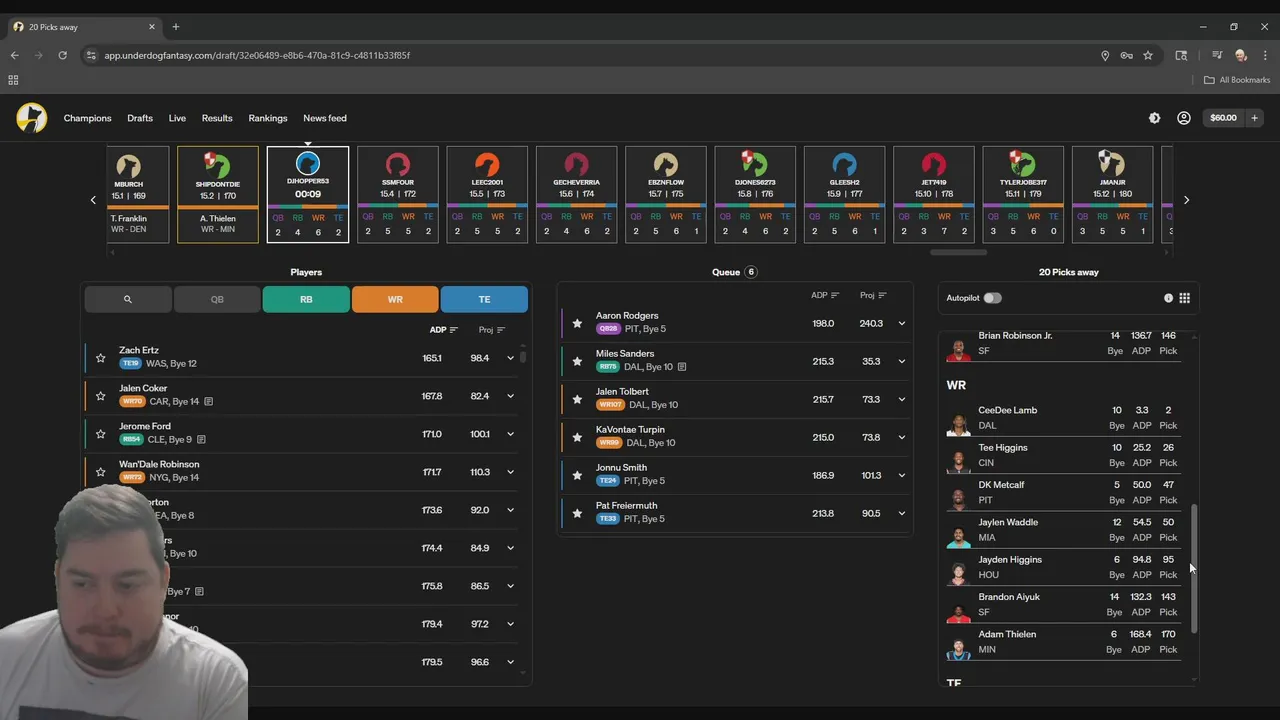Open the Champions menu

(88, 118)
